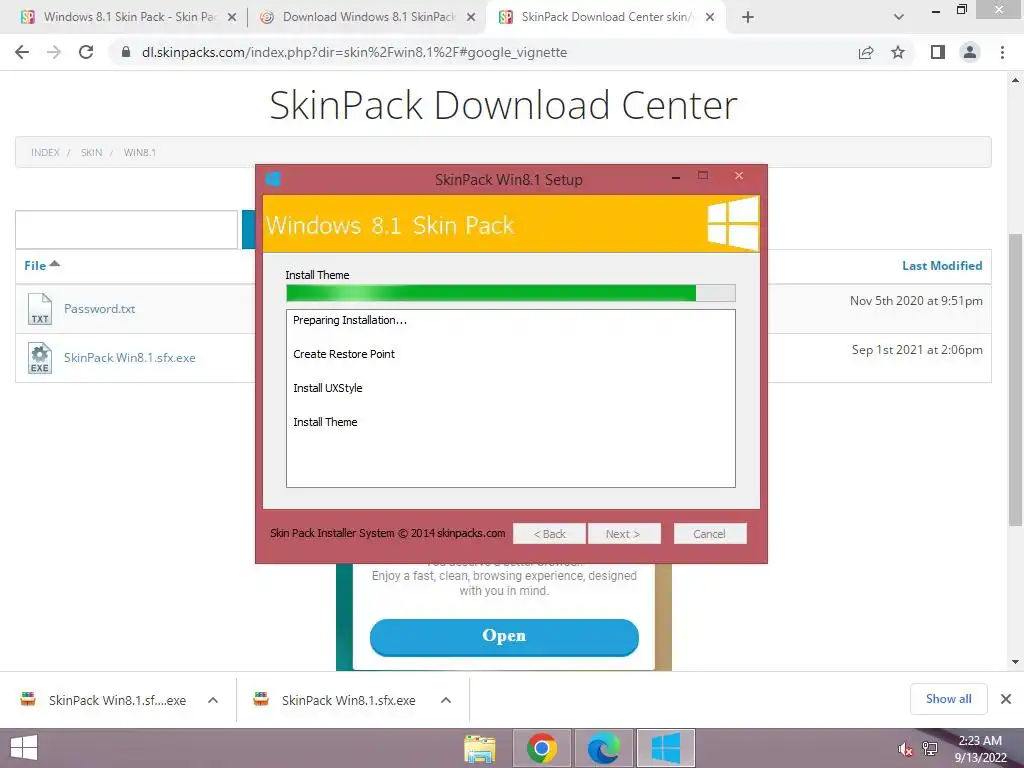
Task: Close the SkinPack Download Center tab
Action: pyautogui.click(x=710, y=18)
